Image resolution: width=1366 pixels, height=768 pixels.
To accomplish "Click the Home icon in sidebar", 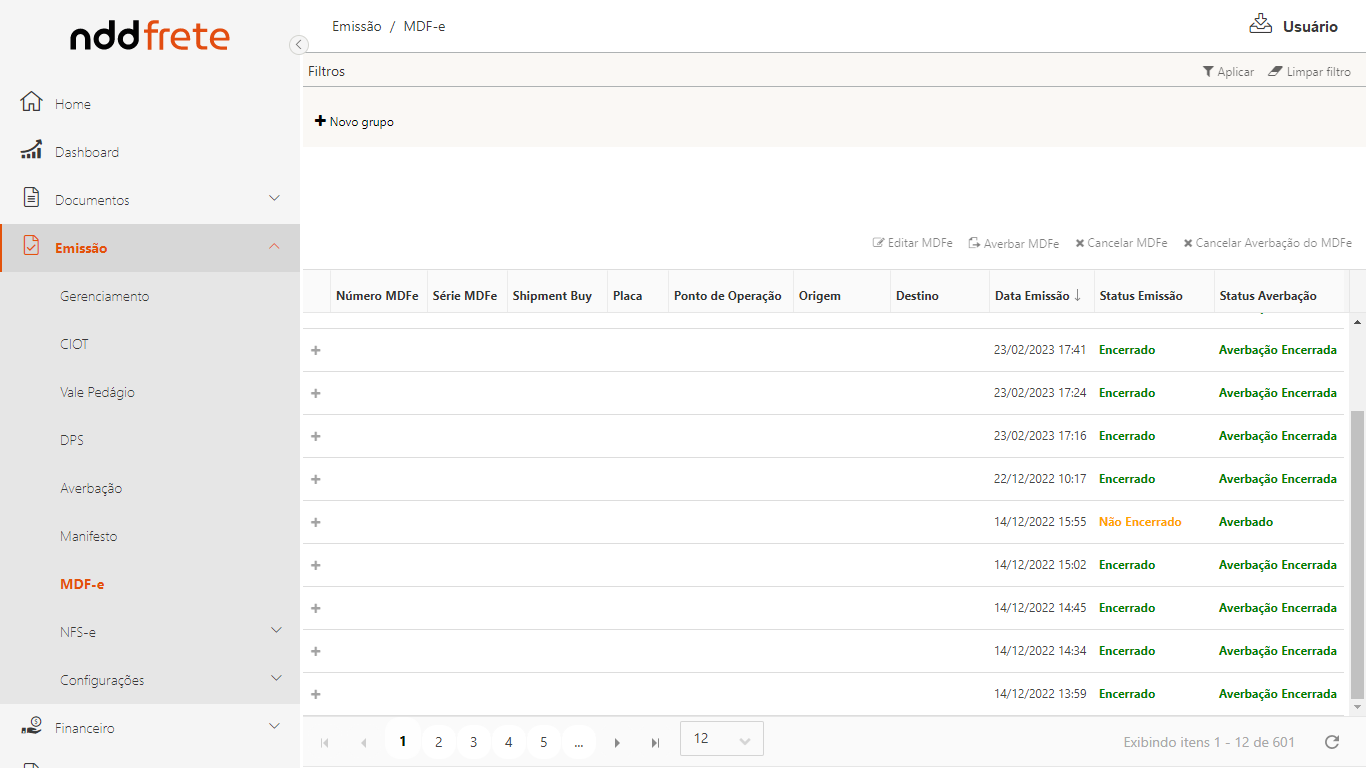I will [x=31, y=102].
